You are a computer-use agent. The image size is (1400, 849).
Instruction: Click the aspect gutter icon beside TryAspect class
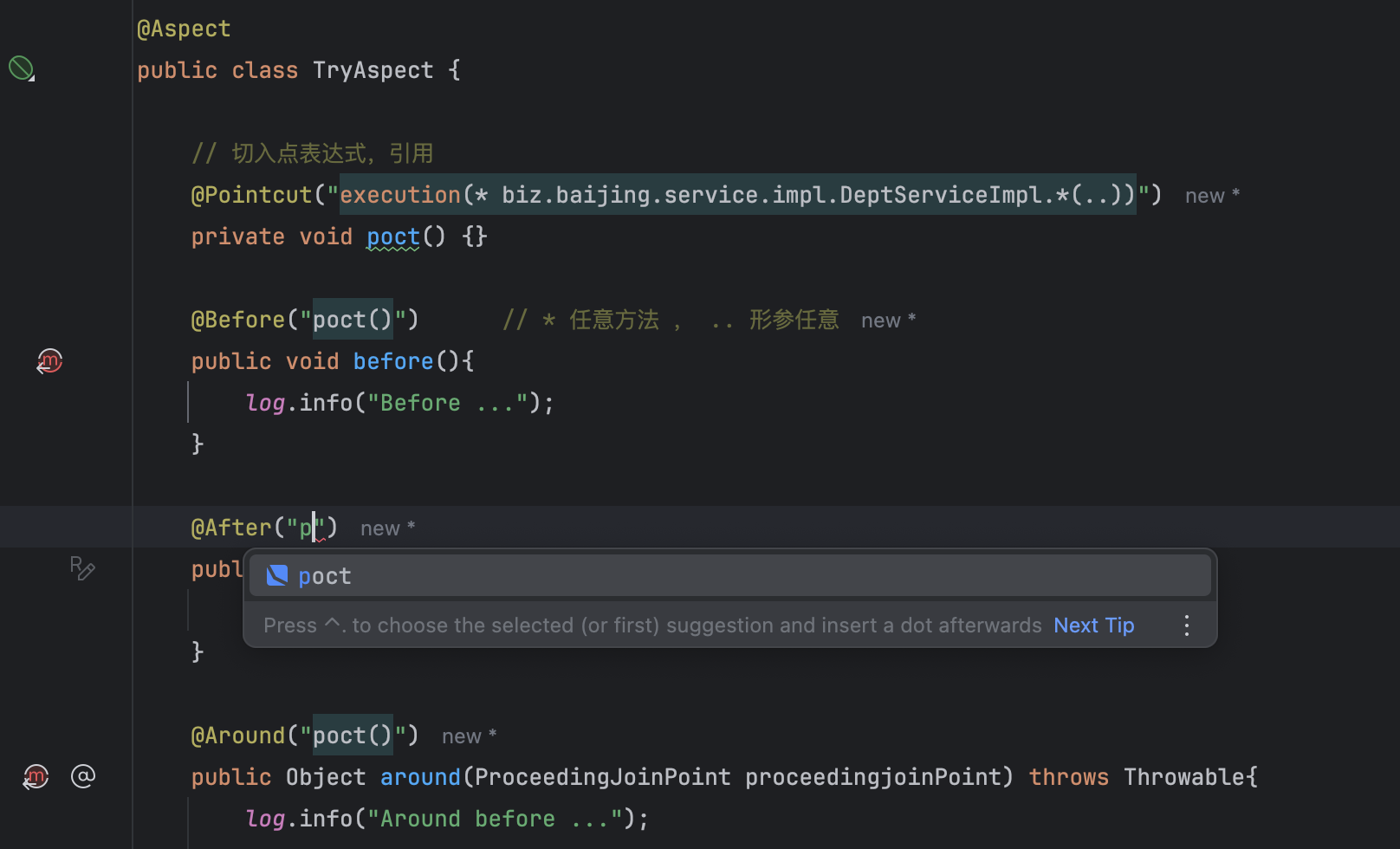coord(22,68)
